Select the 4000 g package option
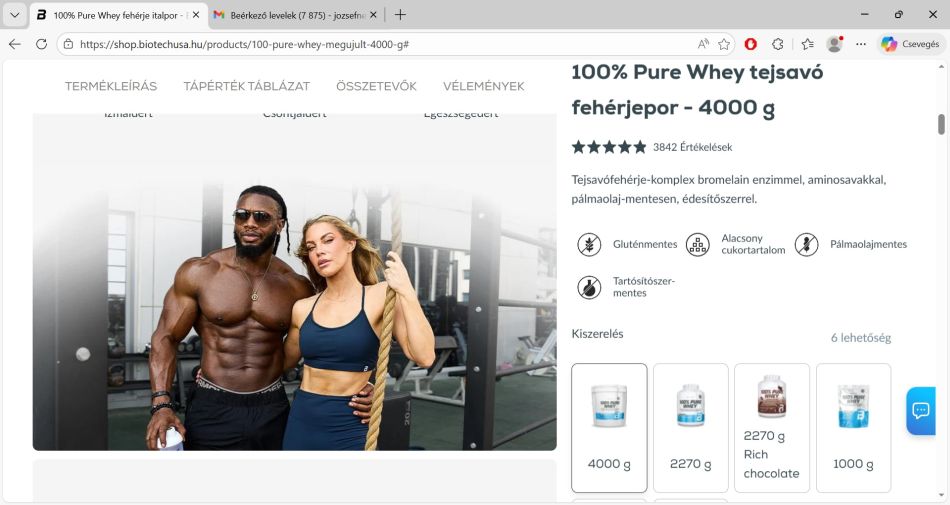The width and height of the screenshot is (950, 505). [609, 427]
